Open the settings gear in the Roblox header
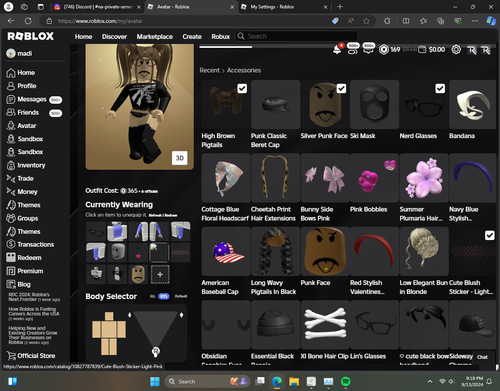 tap(456, 50)
